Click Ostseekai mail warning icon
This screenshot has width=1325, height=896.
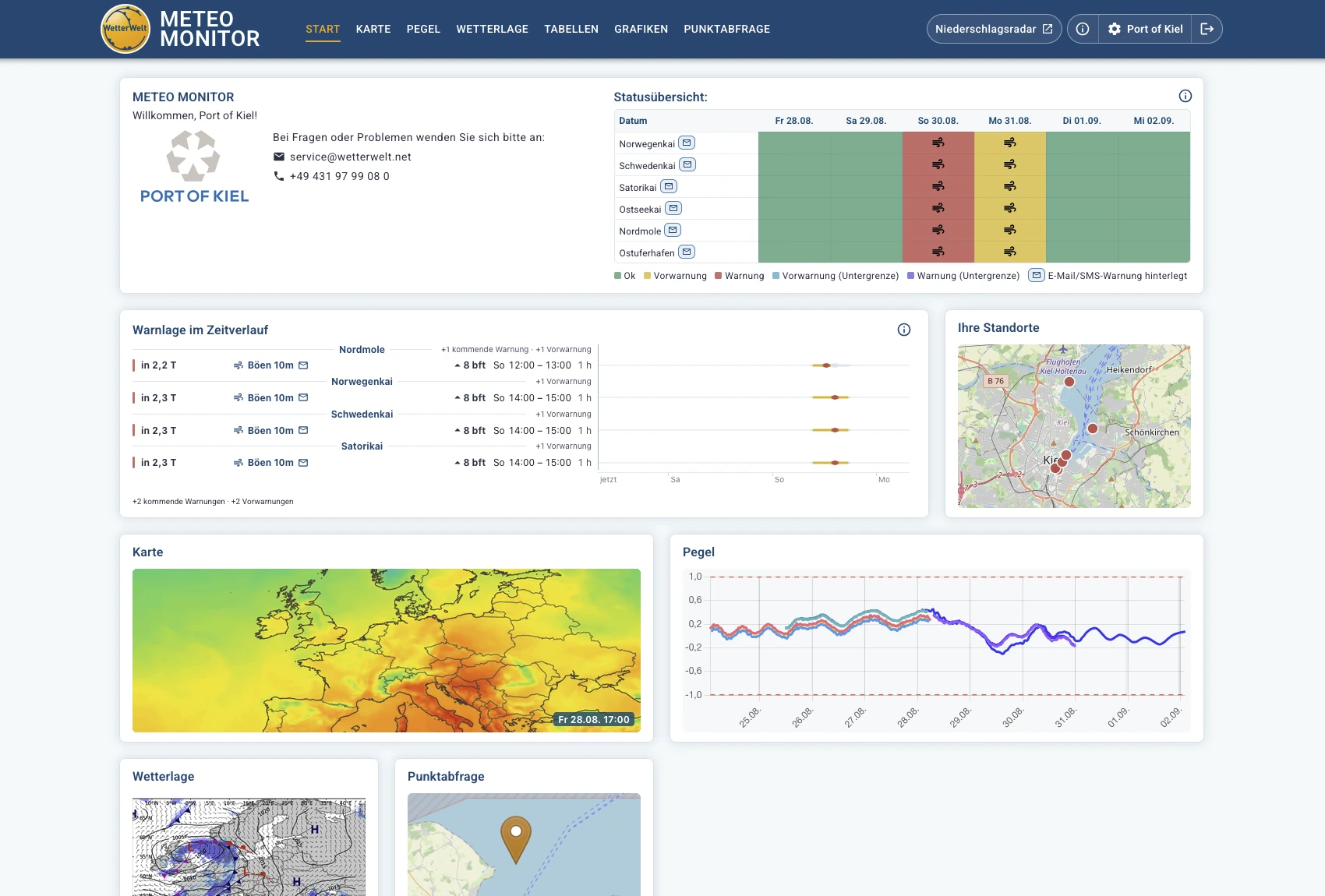click(x=673, y=208)
